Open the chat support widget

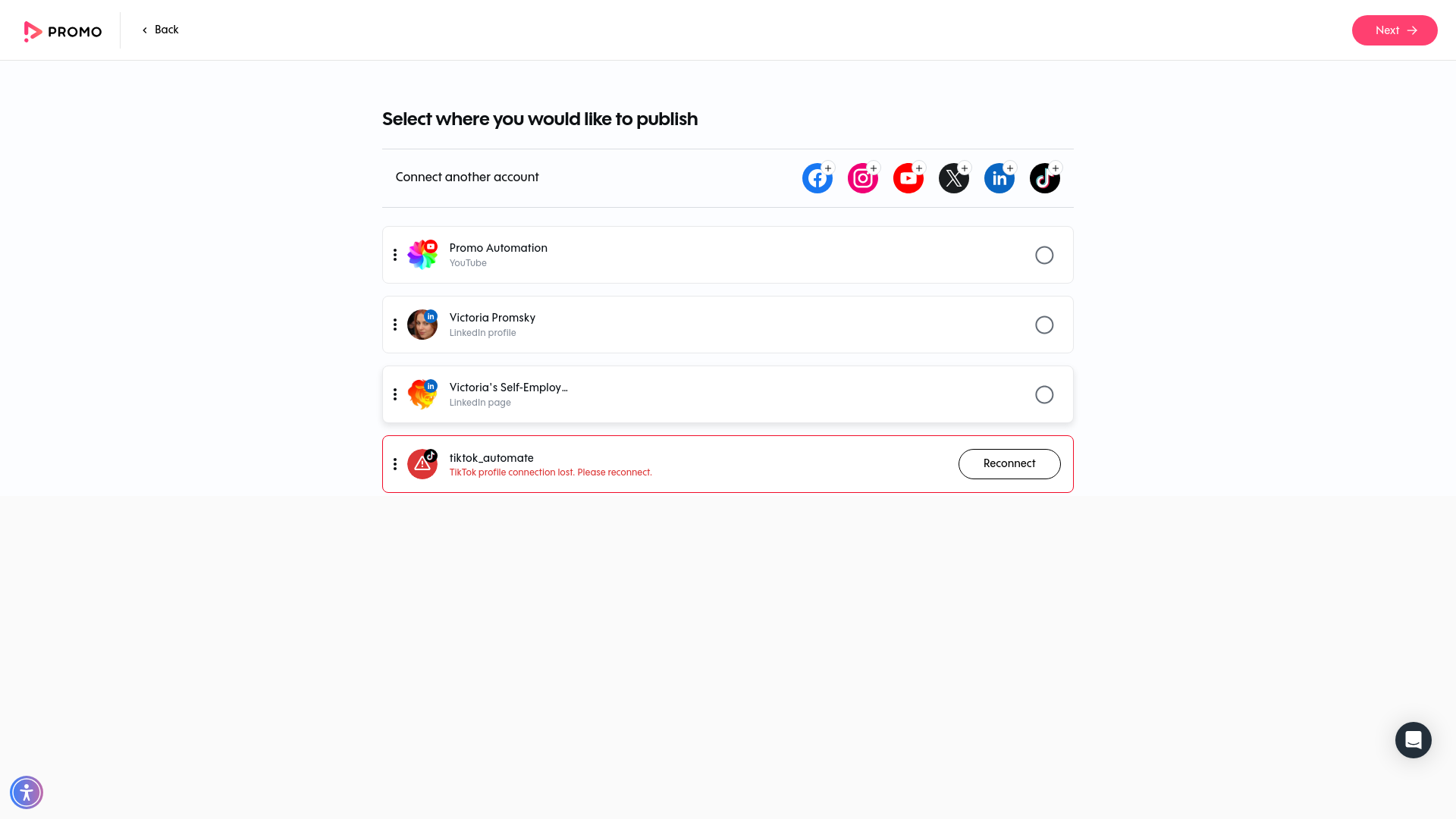point(1413,739)
